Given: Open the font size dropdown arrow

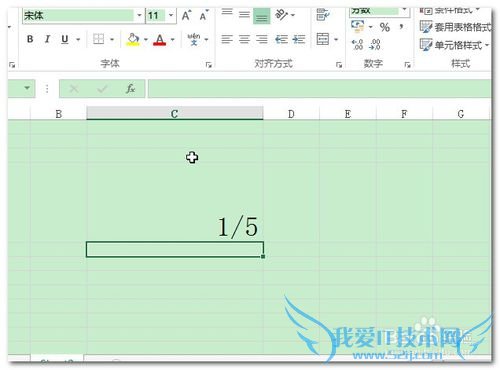Looking at the screenshot, I should (x=171, y=15).
